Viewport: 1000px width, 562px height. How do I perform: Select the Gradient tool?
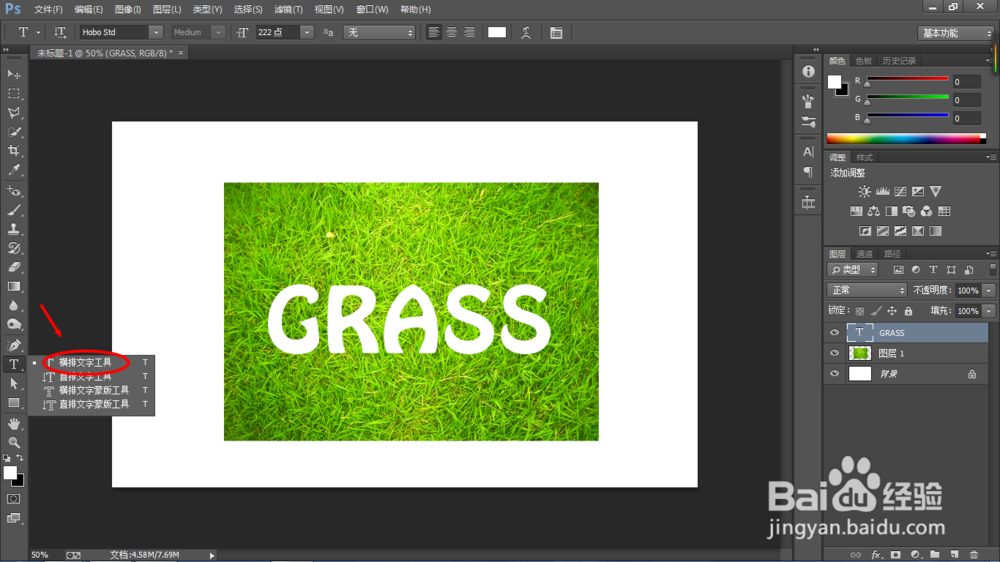13,286
